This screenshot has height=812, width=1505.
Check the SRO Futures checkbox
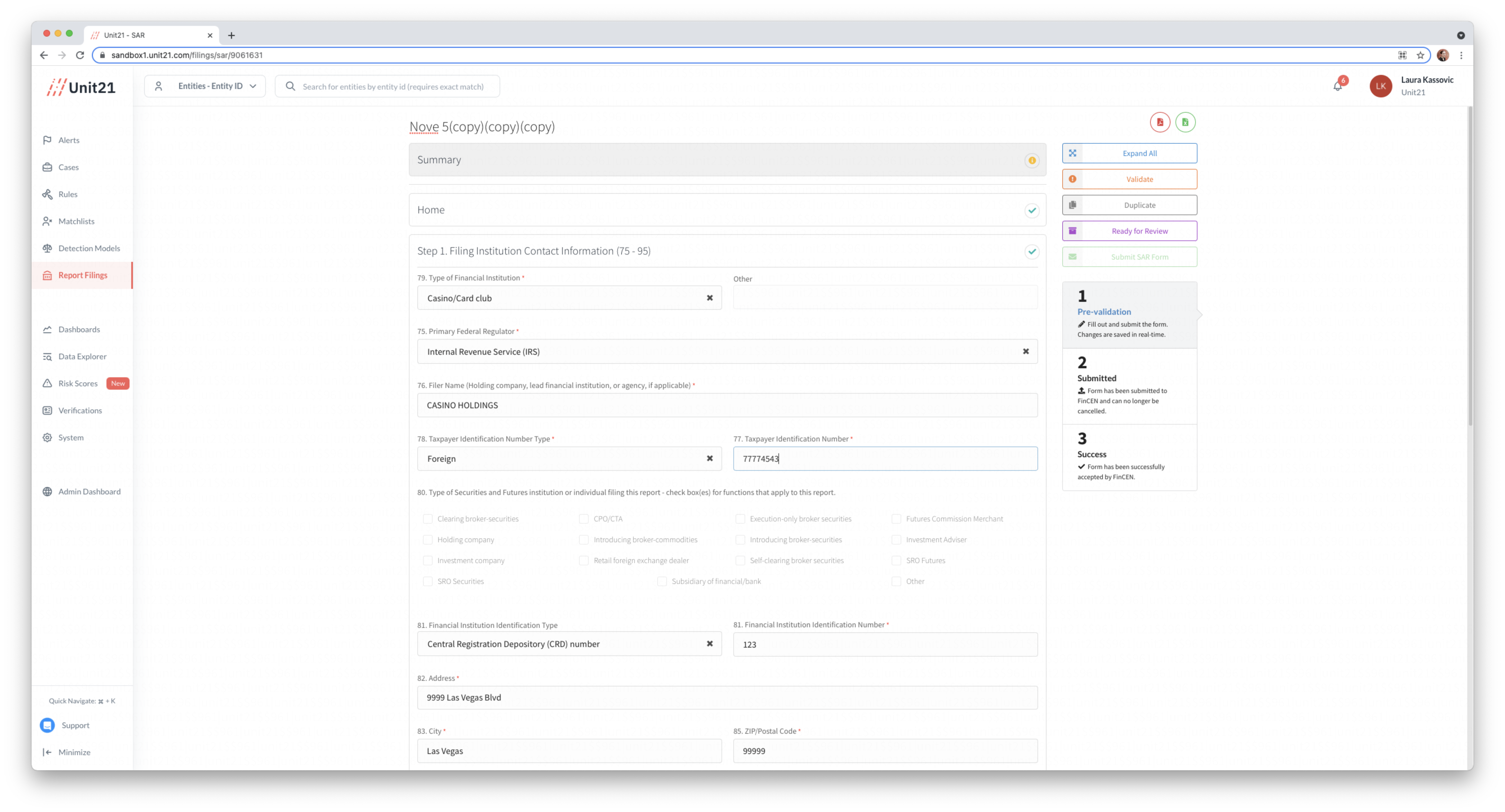click(x=896, y=560)
